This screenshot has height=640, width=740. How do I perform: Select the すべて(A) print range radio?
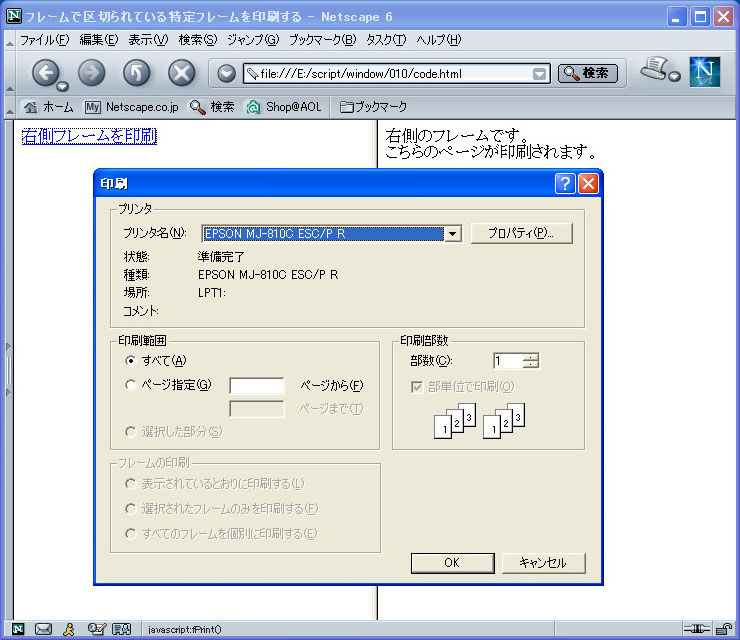131,361
